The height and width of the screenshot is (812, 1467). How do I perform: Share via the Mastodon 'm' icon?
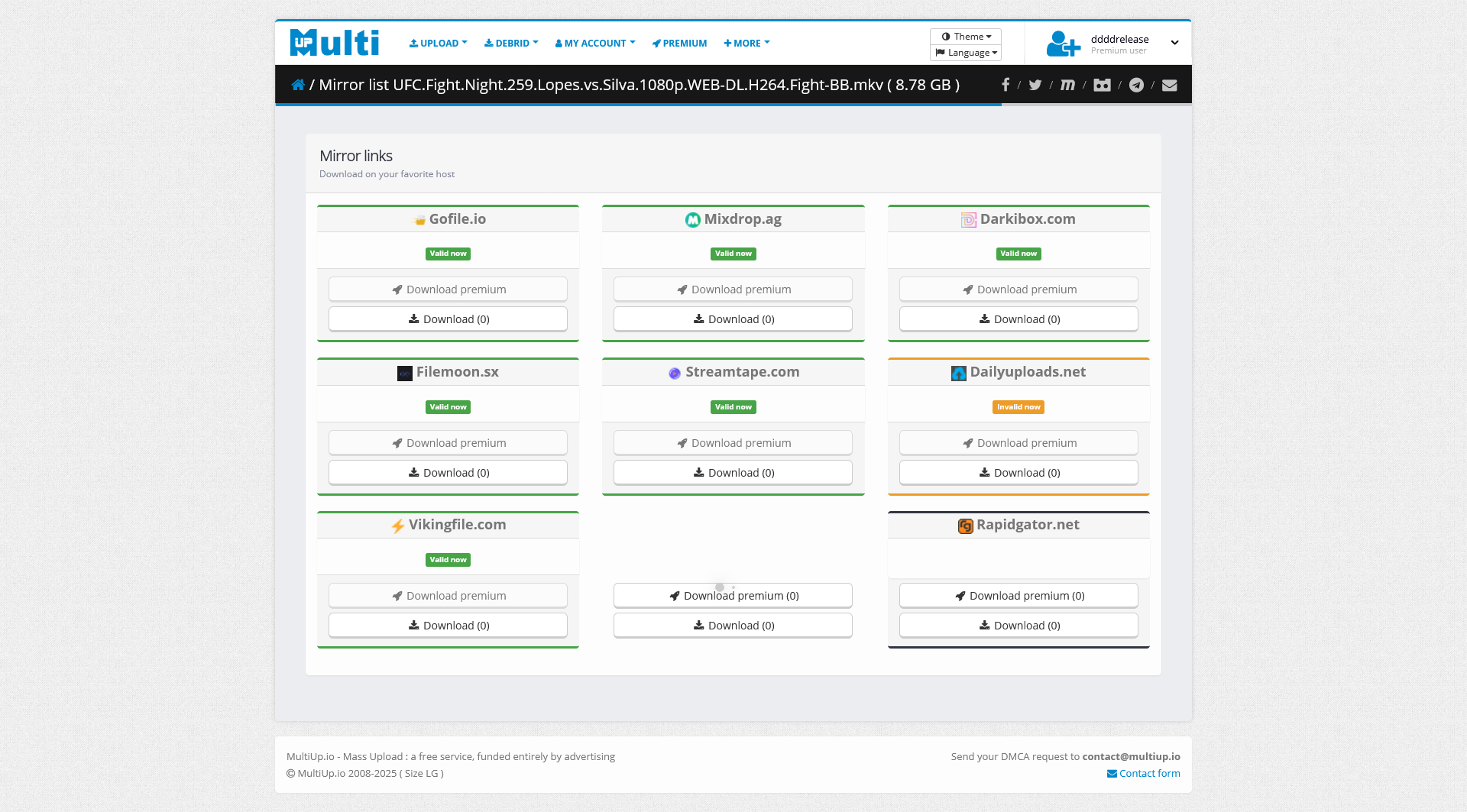pos(1067,85)
